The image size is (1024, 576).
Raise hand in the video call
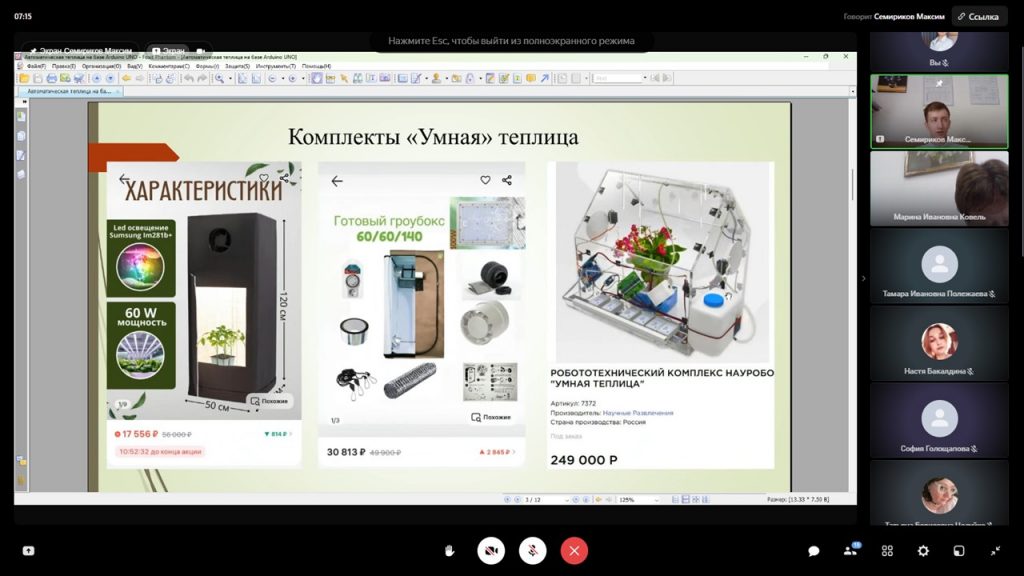click(449, 551)
